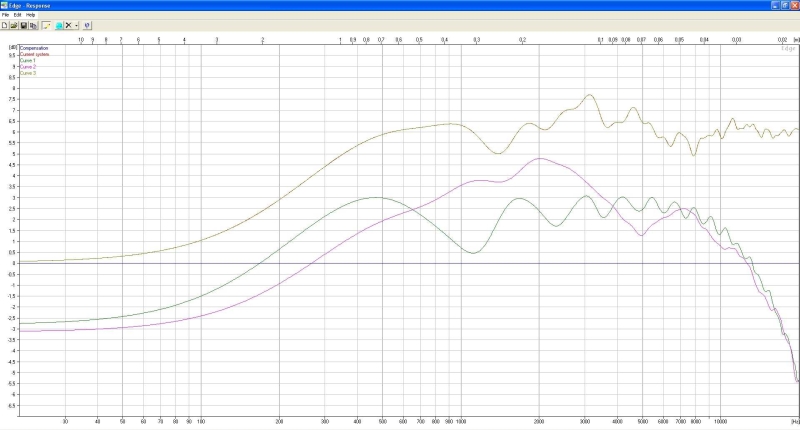The image size is (800, 430).
Task: Click the yellow pencil edit icon in toolbar
Action: (x=46, y=25)
